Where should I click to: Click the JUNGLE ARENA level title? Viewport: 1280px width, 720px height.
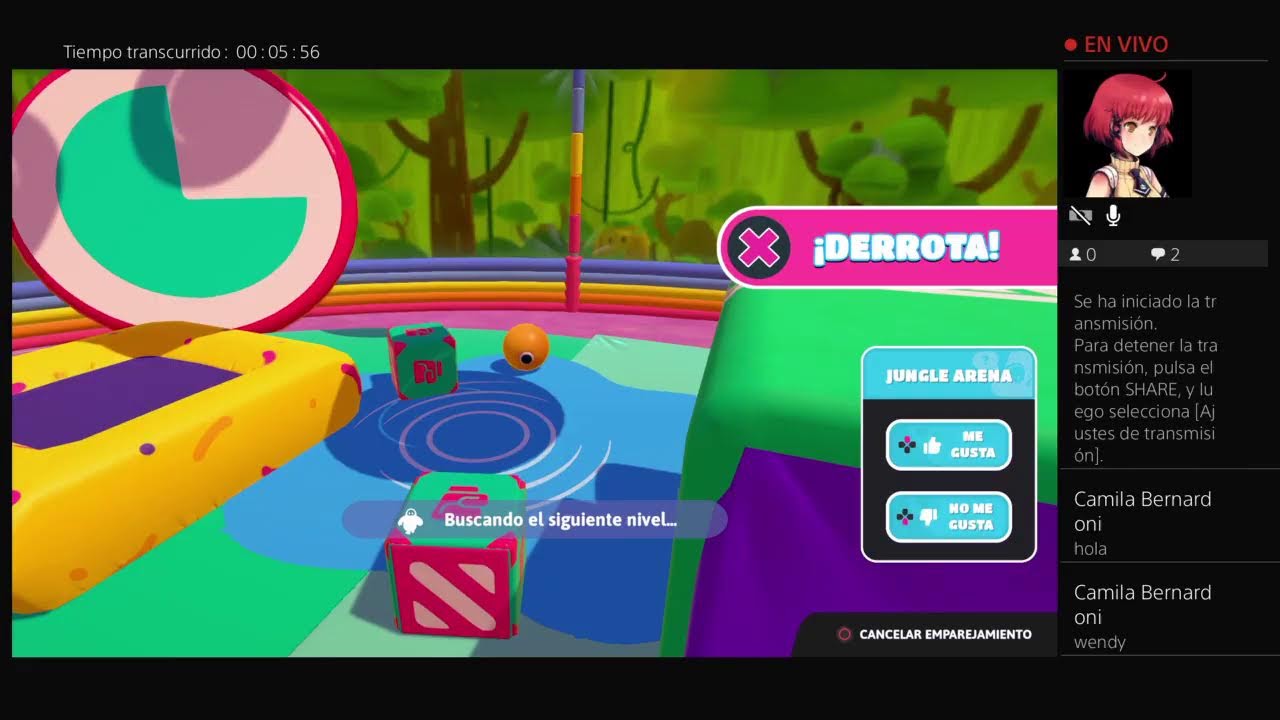948,376
